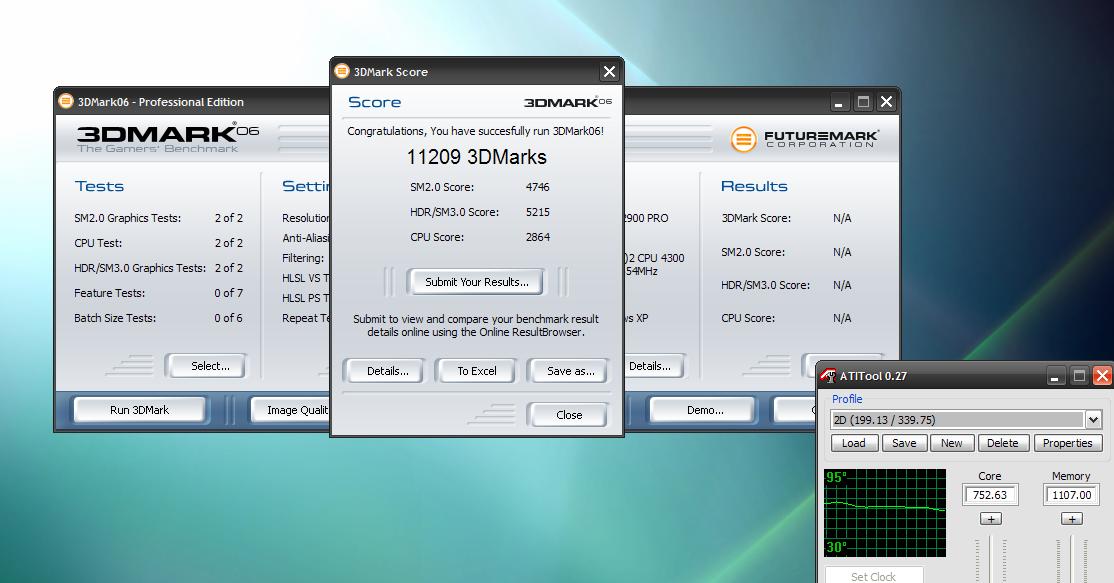This screenshot has height=583, width=1114.
Task: Click Run 3DMark in main window
Action: [139, 410]
